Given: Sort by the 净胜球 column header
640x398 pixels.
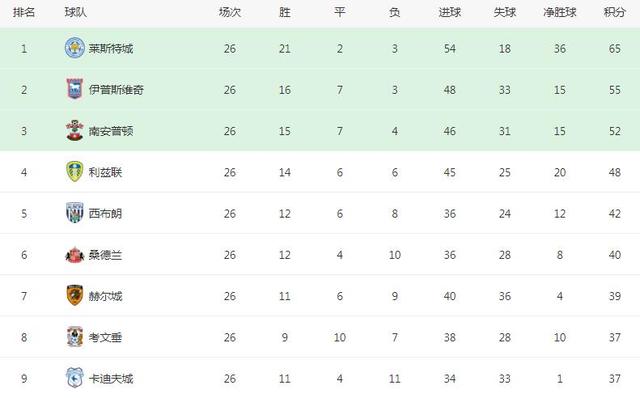Looking at the screenshot, I should (560, 12).
